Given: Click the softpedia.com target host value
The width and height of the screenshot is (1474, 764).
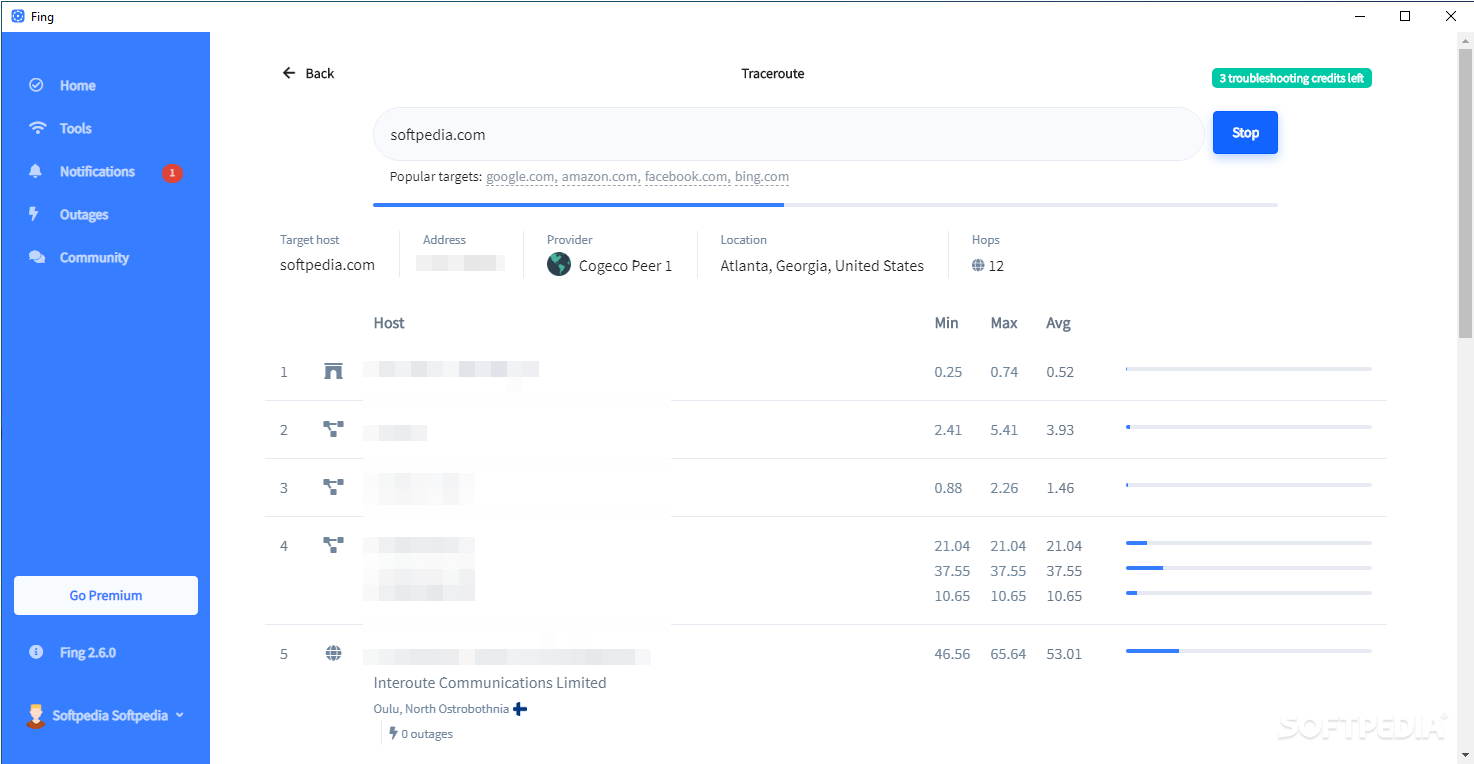Looking at the screenshot, I should (327, 265).
